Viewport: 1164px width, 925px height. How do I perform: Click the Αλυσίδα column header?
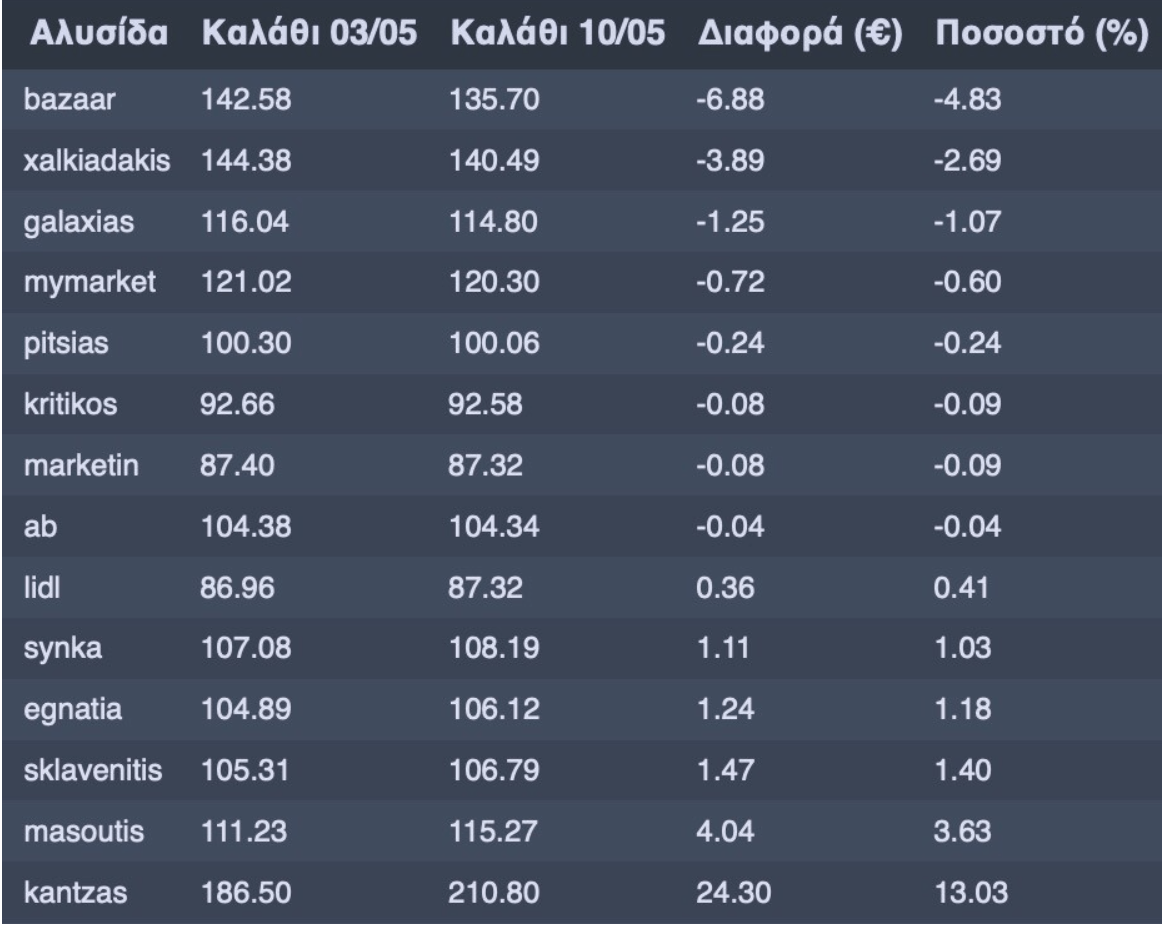click(98, 33)
